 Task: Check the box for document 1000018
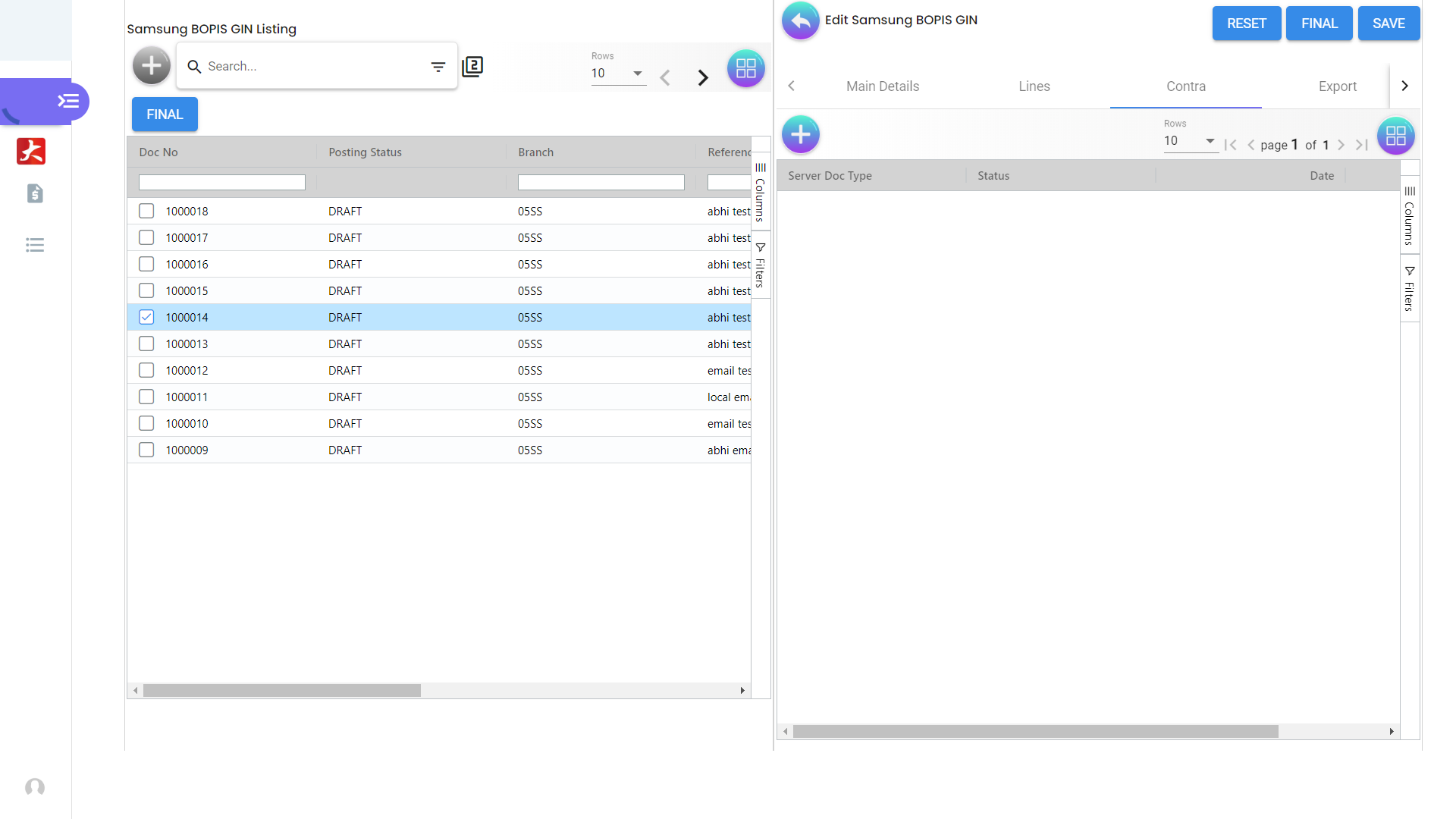click(x=146, y=211)
